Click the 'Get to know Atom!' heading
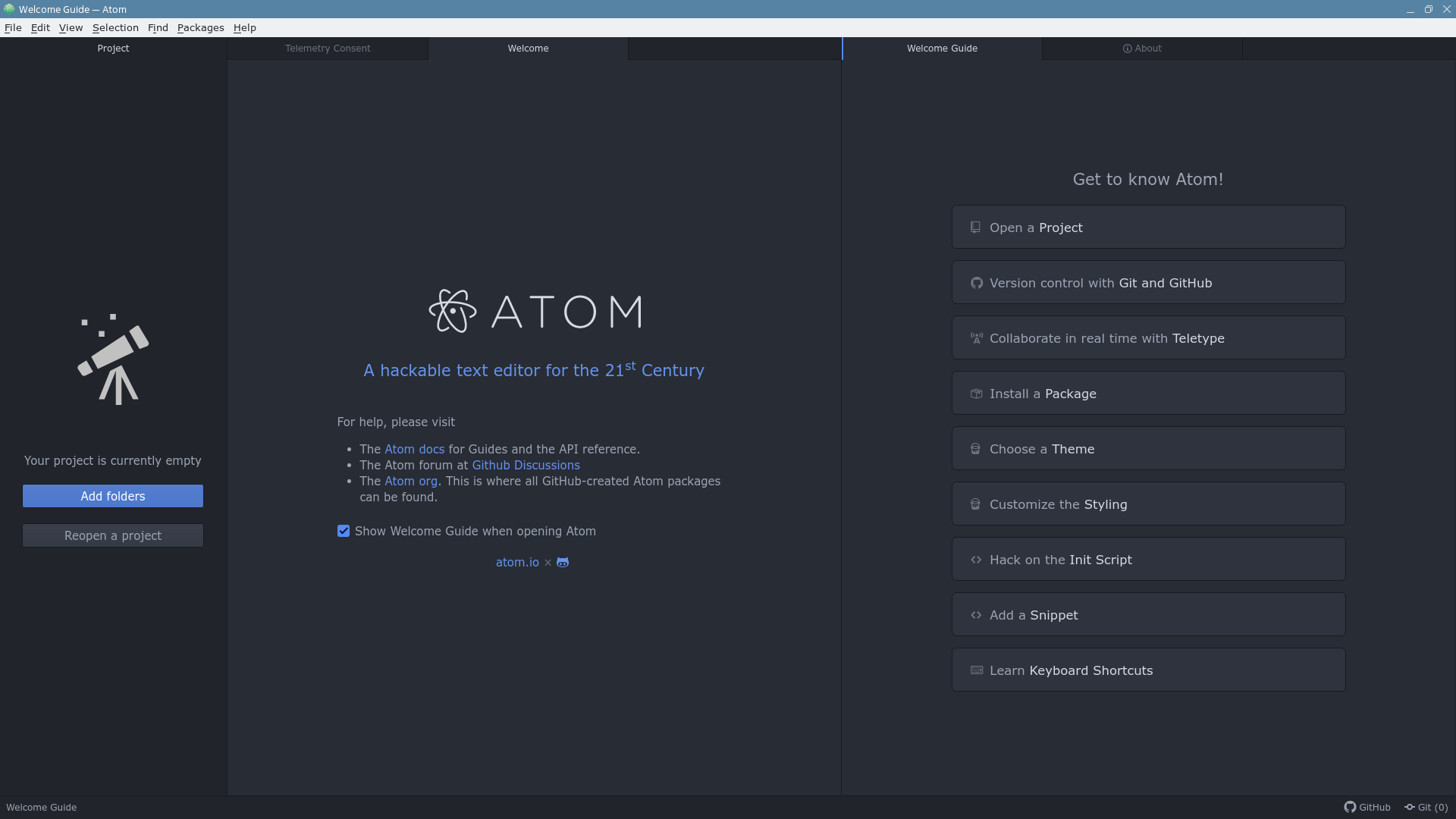Screen dimensions: 1456x819 (x=1147, y=179)
